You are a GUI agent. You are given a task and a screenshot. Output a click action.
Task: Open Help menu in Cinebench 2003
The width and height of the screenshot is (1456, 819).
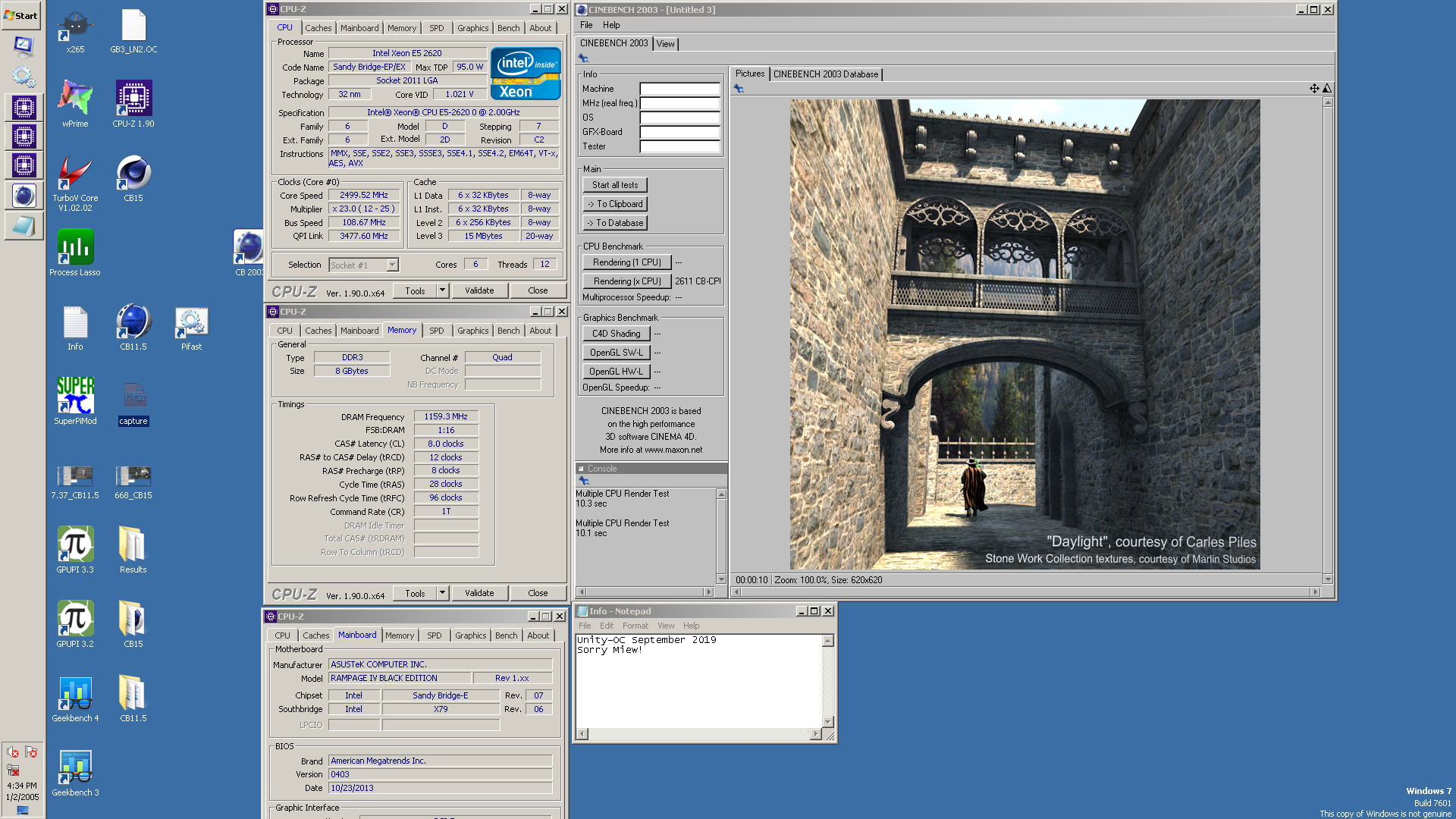coord(611,25)
